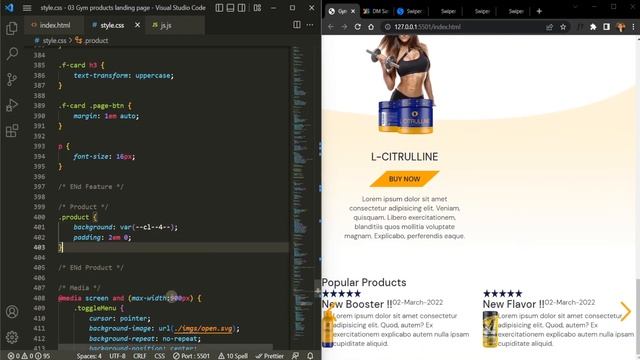The image size is (640, 360).
Task: Click the New Booster !! heading
Action: 357,304
